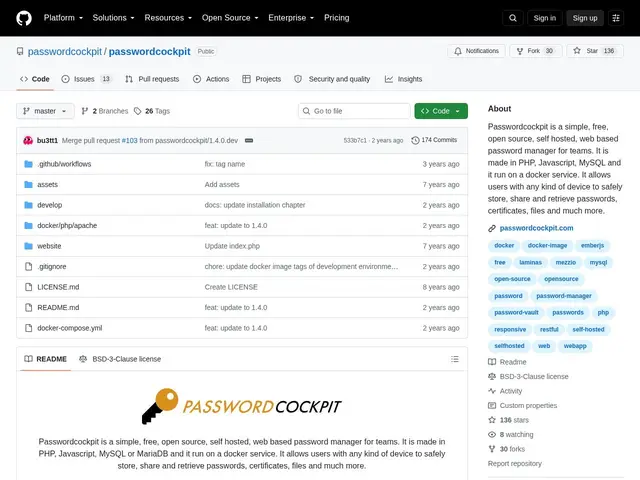Select the BSD-3-Clause license tab in README
The height and width of the screenshot is (480, 640).
(x=120, y=359)
